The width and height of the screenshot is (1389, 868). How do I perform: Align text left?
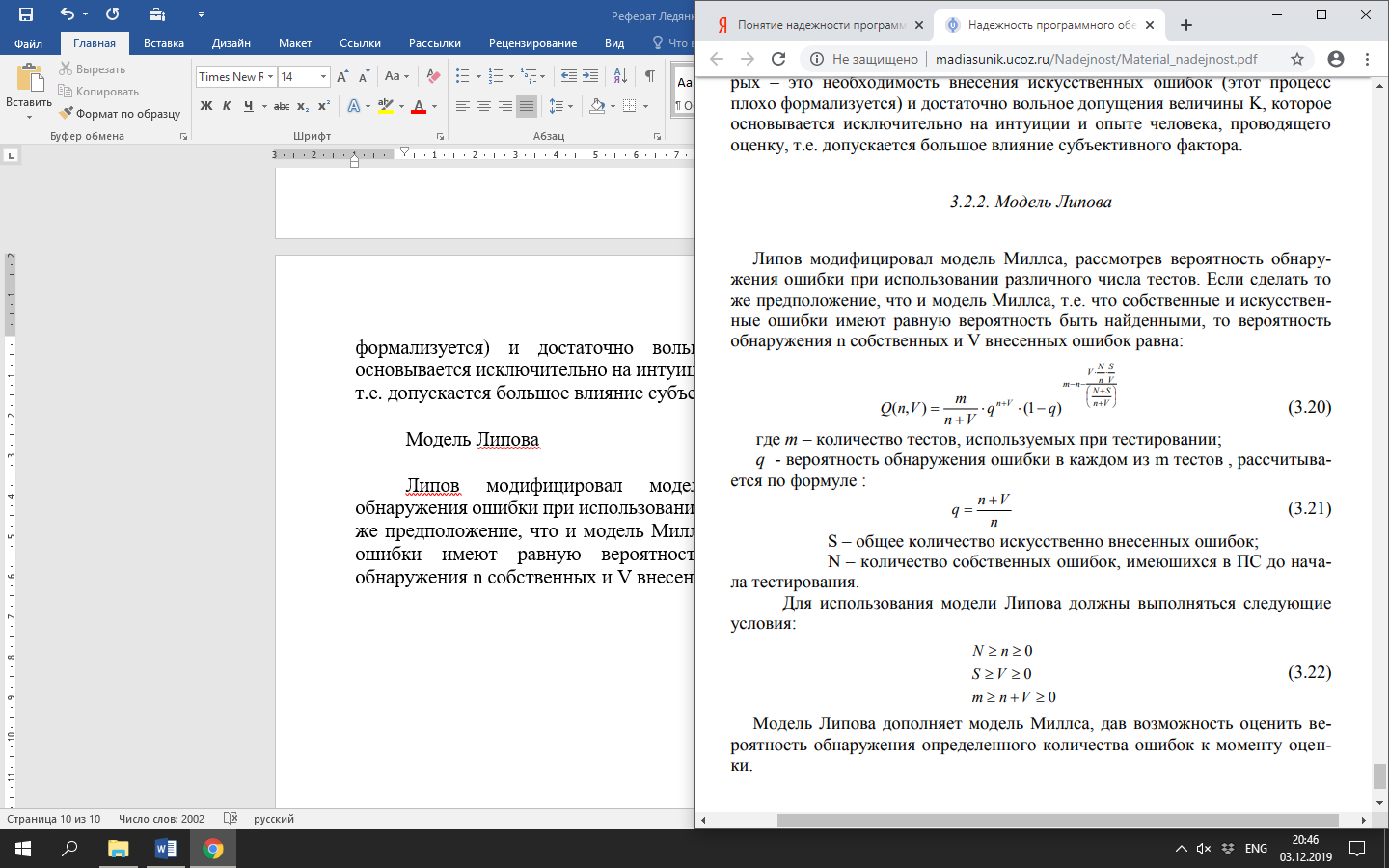[x=463, y=106]
